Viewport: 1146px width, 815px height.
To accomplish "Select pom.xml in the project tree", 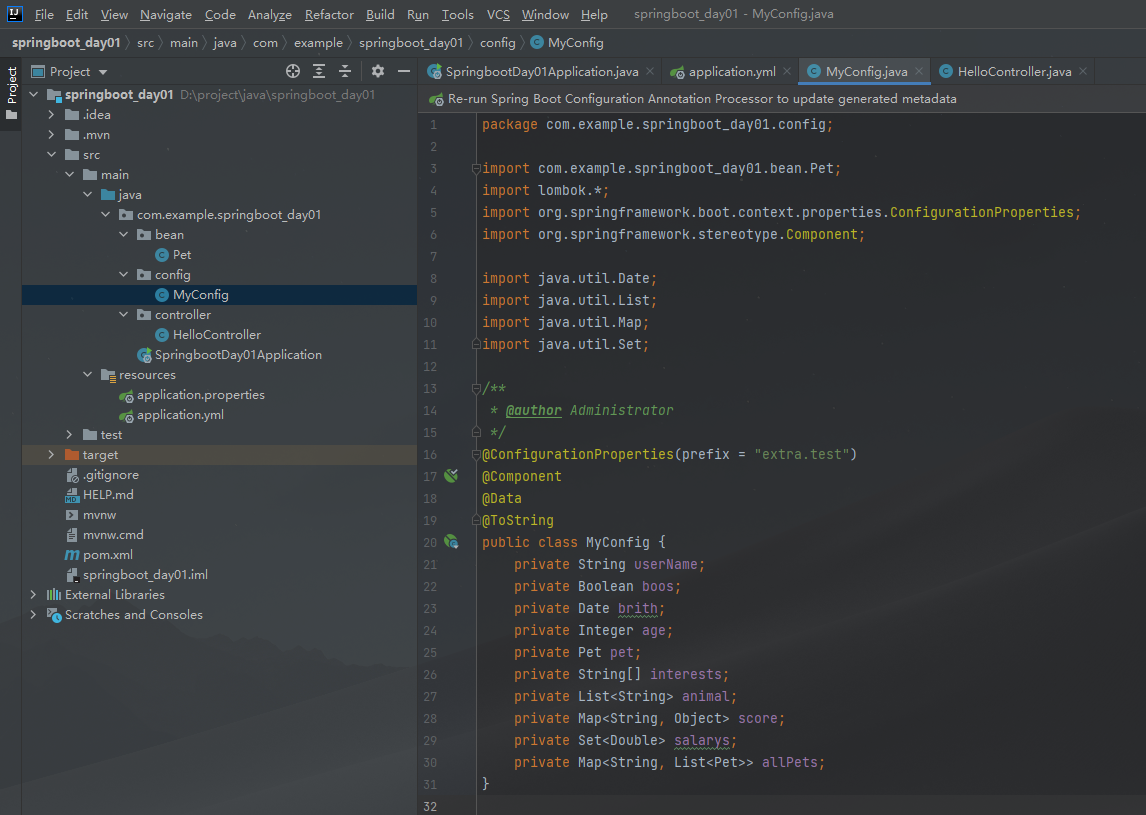I will point(108,555).
